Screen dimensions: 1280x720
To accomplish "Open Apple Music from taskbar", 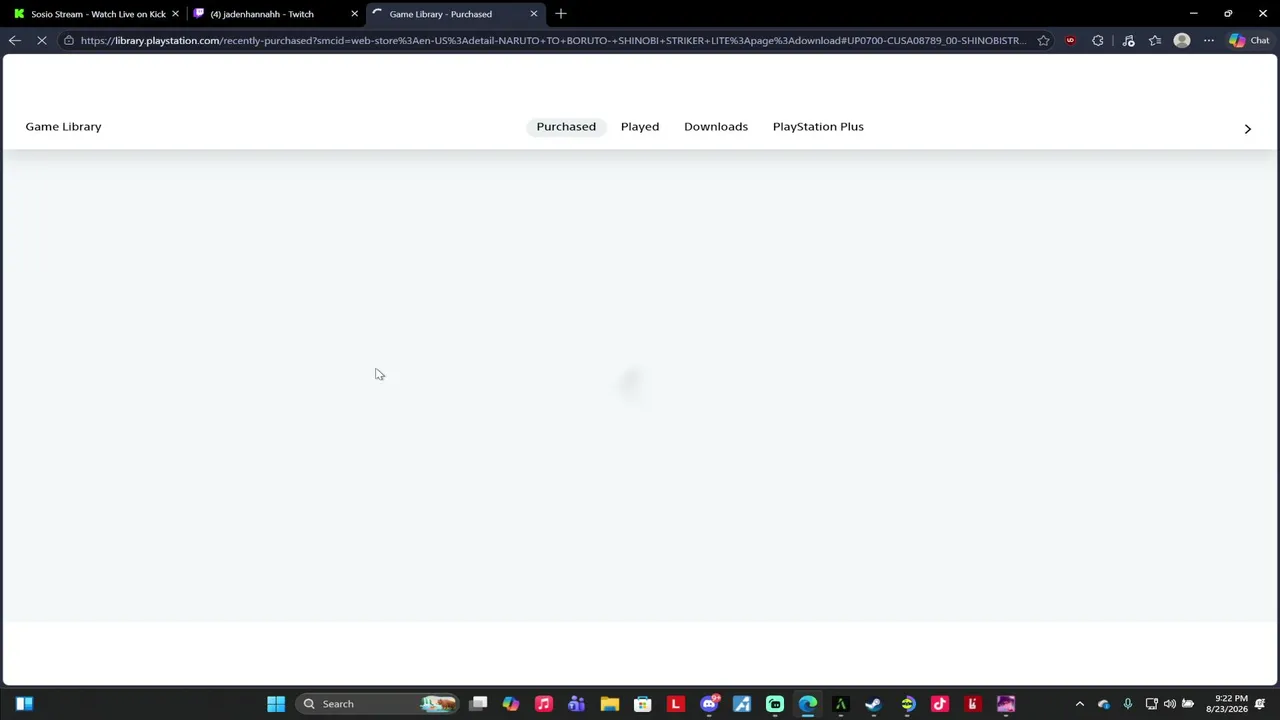I will coord(544,704).
